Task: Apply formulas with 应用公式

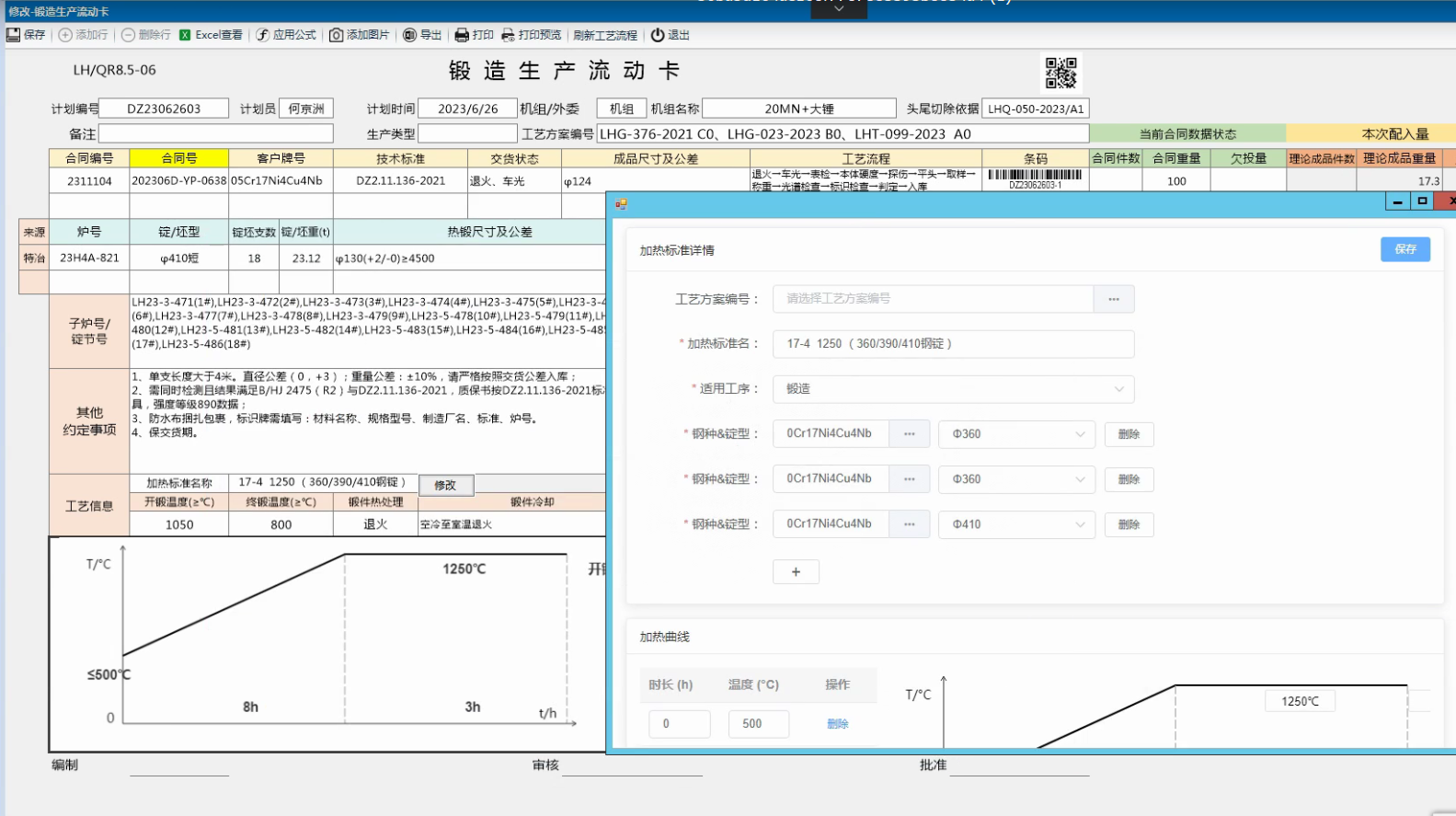Action: coord(286,35)
